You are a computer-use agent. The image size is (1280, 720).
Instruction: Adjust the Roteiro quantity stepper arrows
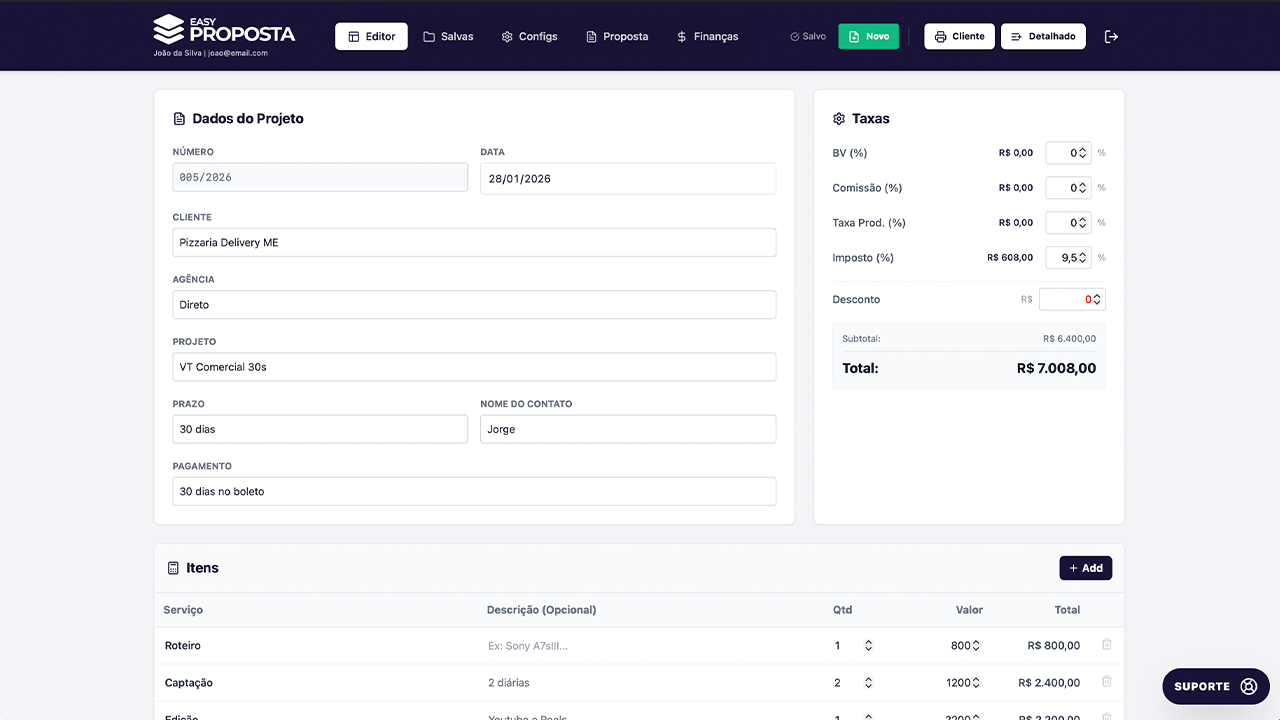point(868,646)
